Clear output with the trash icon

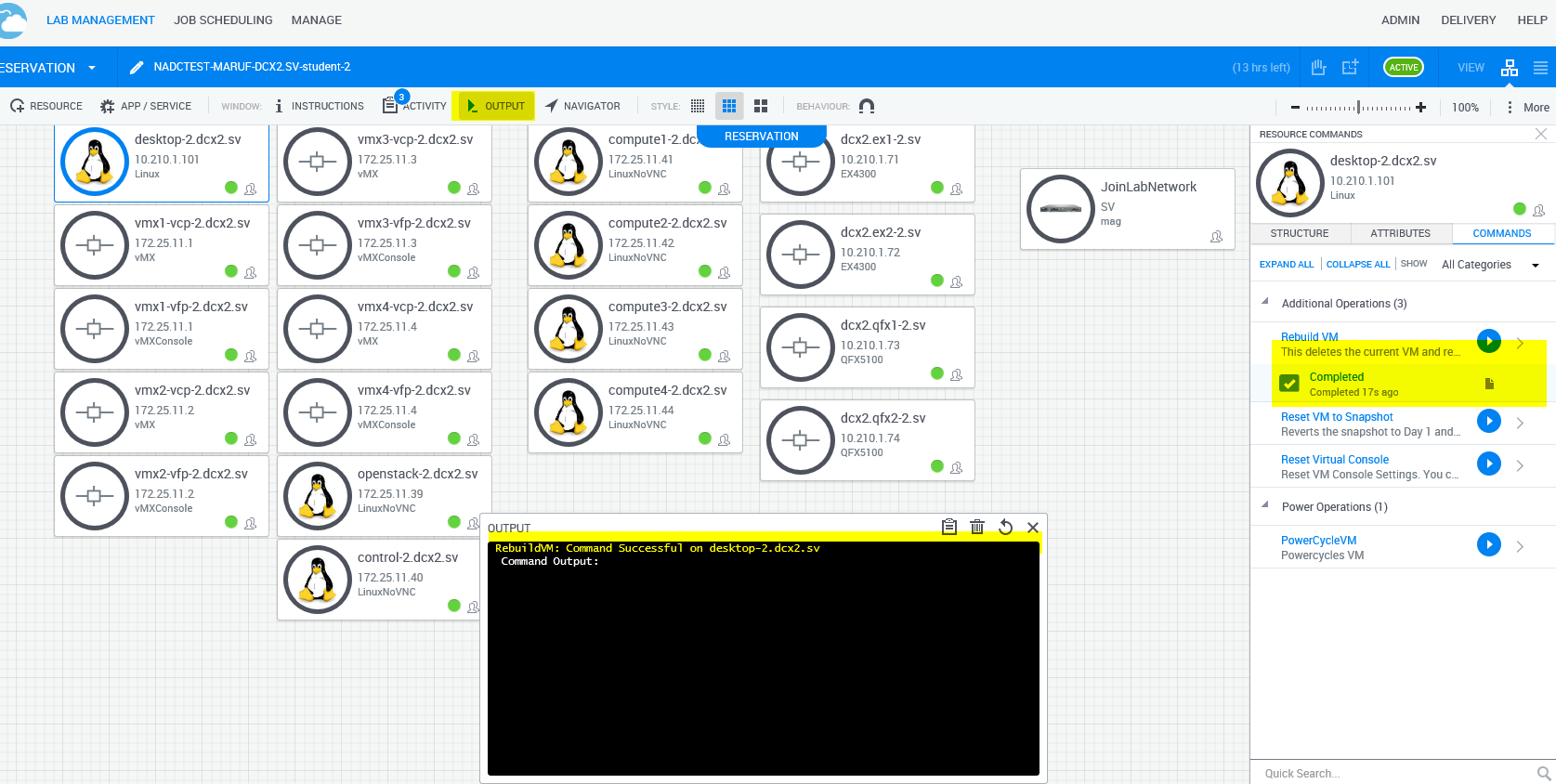(976, 527)
